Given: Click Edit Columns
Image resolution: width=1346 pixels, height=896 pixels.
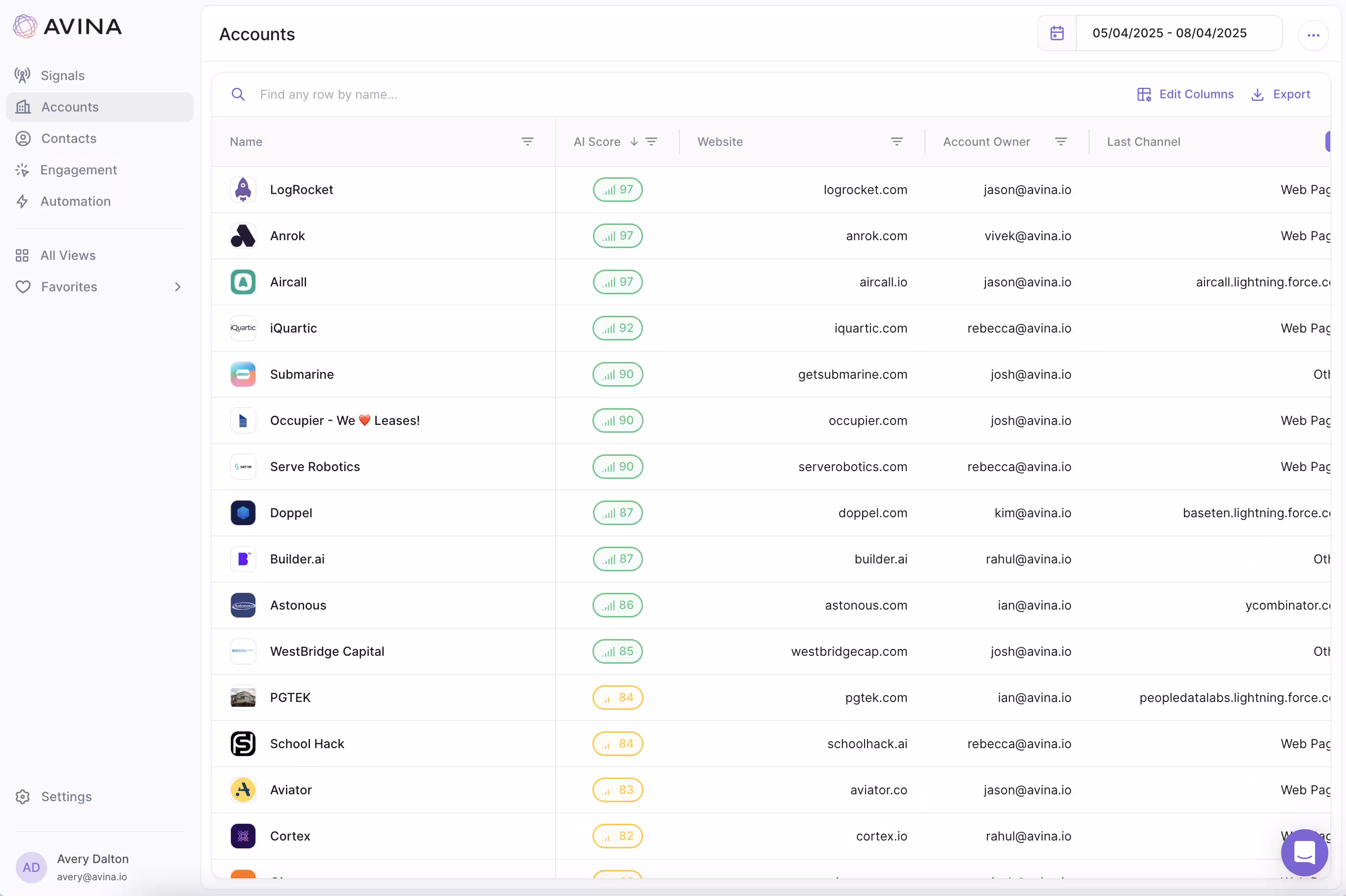Looking at the screenshot, I should 1185,94.
